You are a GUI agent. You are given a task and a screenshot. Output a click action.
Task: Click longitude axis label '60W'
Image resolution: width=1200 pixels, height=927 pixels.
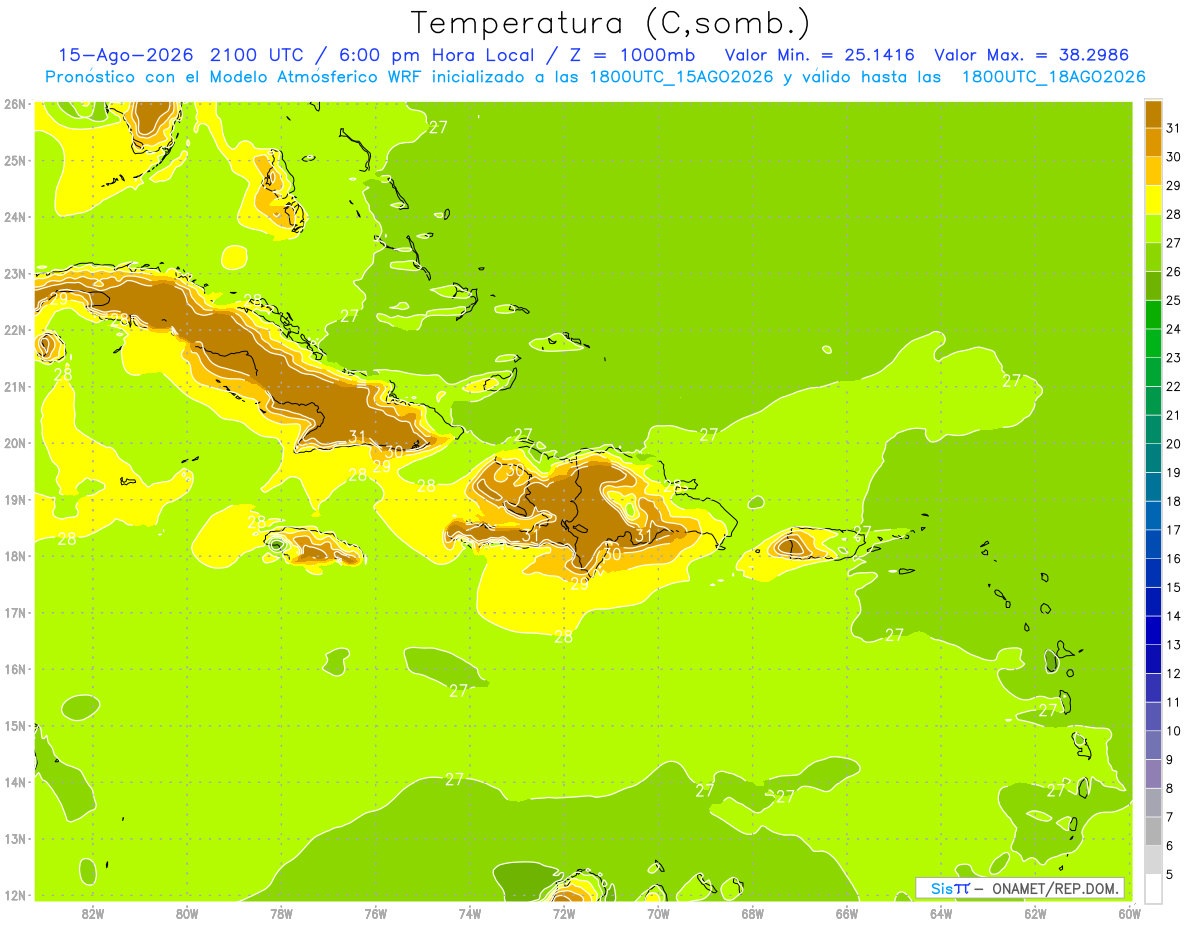click(1128, 914)
